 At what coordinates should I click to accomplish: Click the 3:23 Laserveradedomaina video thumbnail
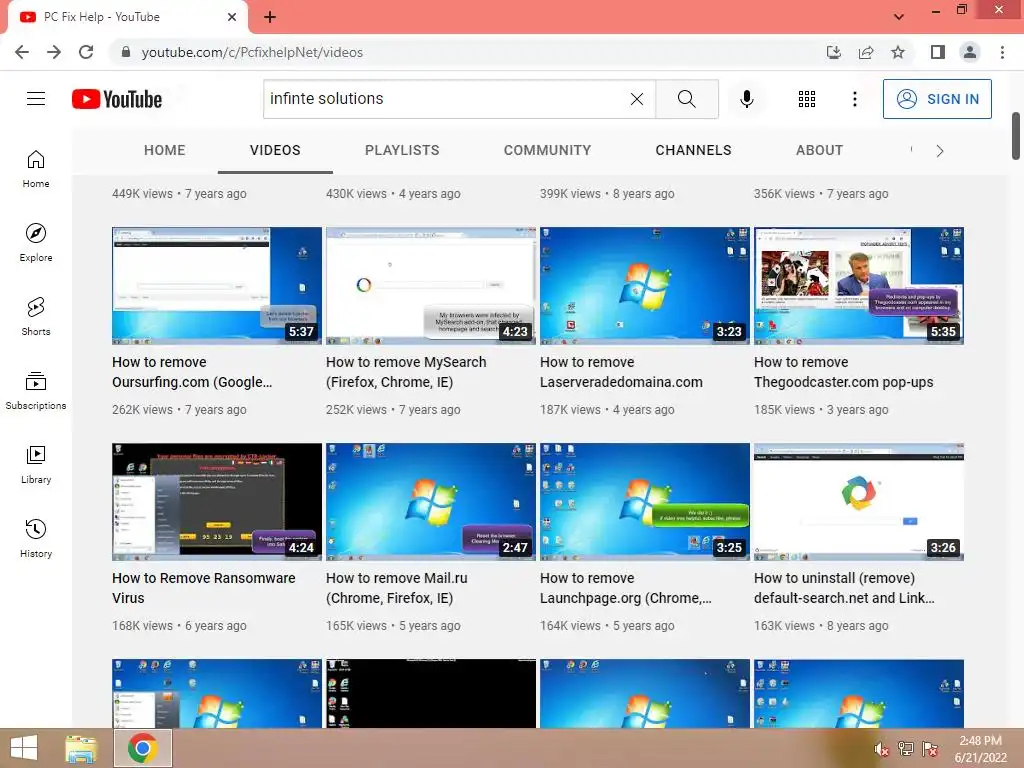tap(645, 286)
